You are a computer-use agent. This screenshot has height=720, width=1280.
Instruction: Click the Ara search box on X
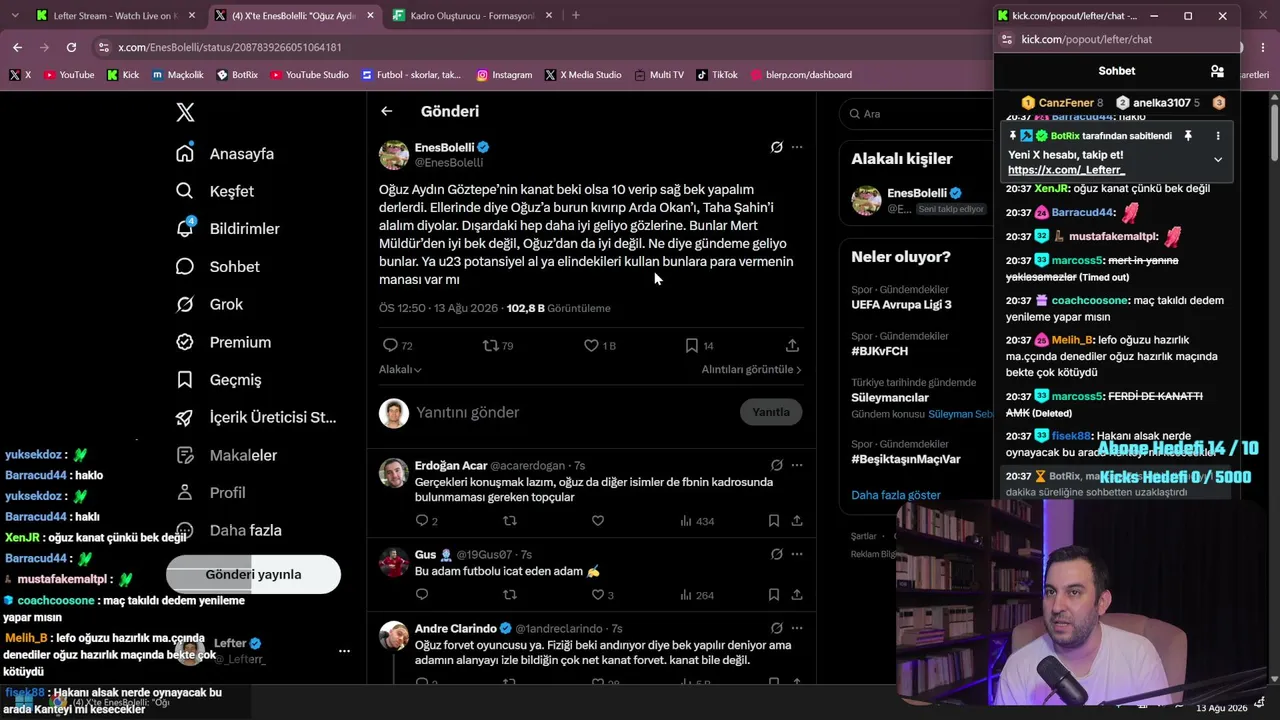click(x=915, y=114)
